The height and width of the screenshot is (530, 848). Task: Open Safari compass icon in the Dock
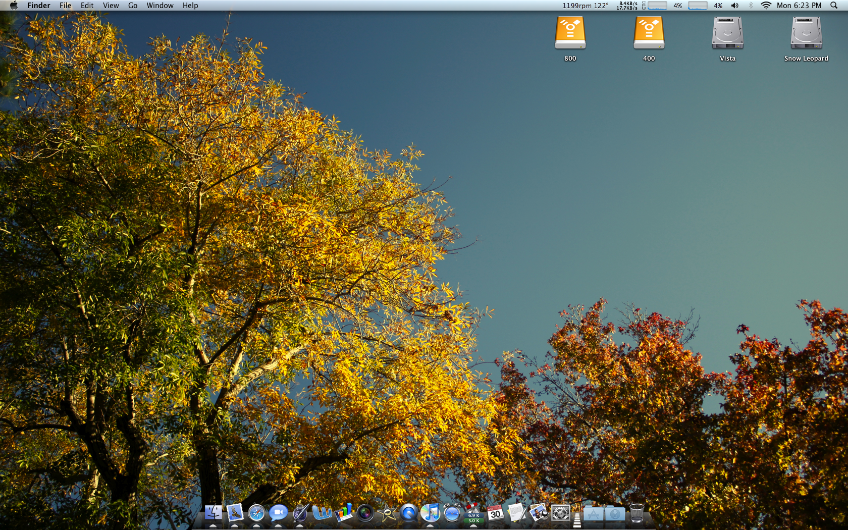point(256,513)
